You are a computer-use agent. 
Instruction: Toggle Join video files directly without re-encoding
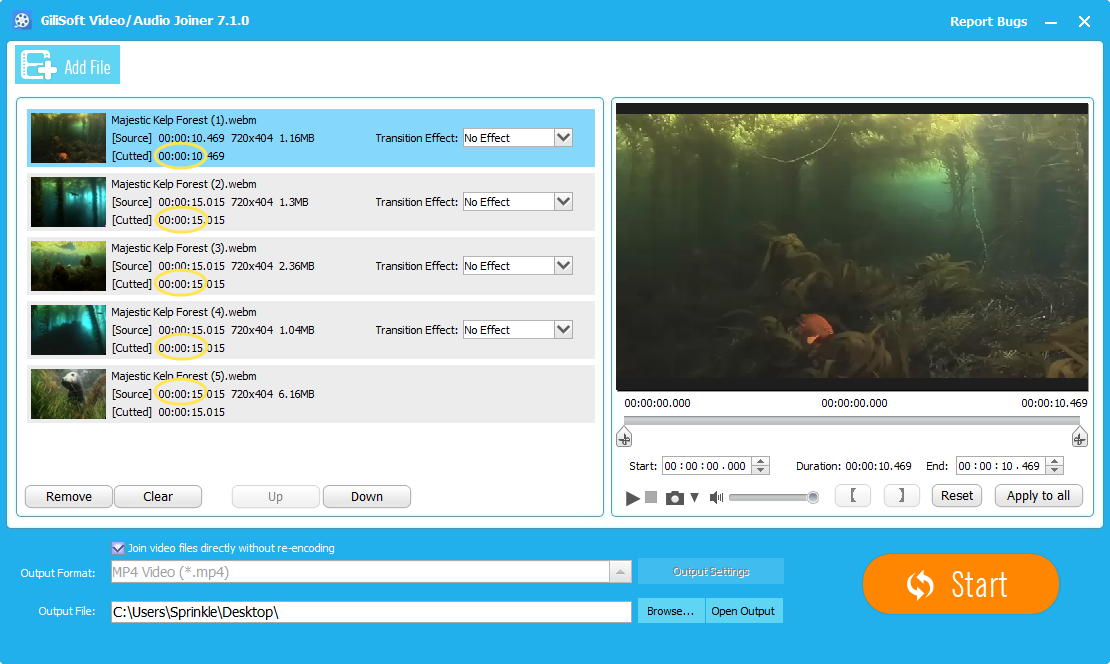click(118, 548)
